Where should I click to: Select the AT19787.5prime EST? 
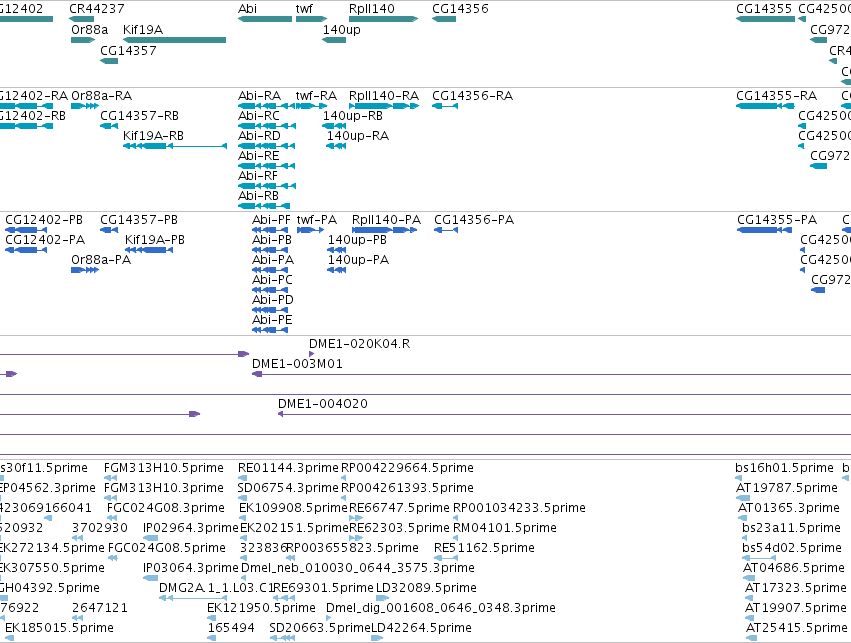(743, 498)
